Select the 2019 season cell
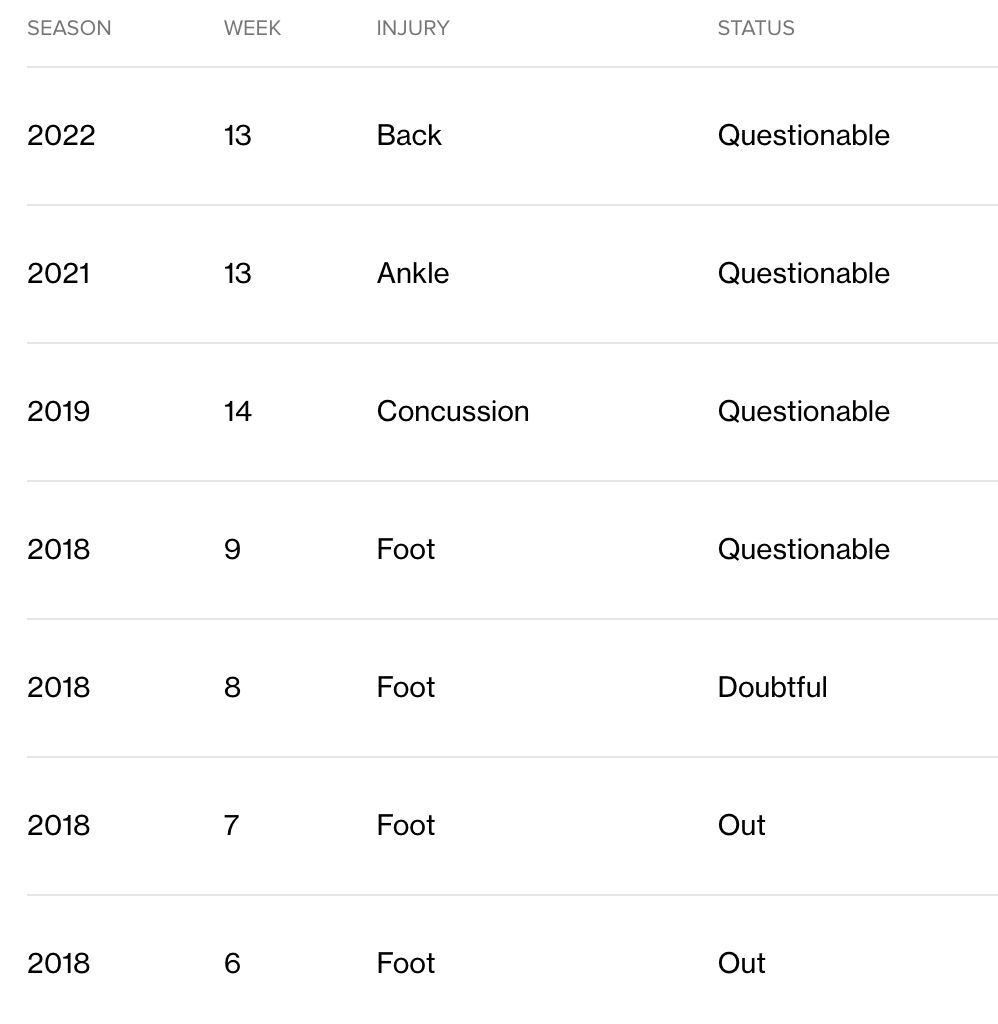 click(x=58, y=411)
